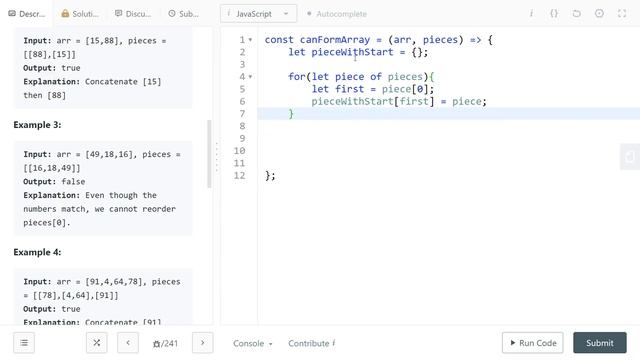Click the 'pieceWithStart[first] = piece;' code line
The image size is (640, 360).
pos(399,101)
